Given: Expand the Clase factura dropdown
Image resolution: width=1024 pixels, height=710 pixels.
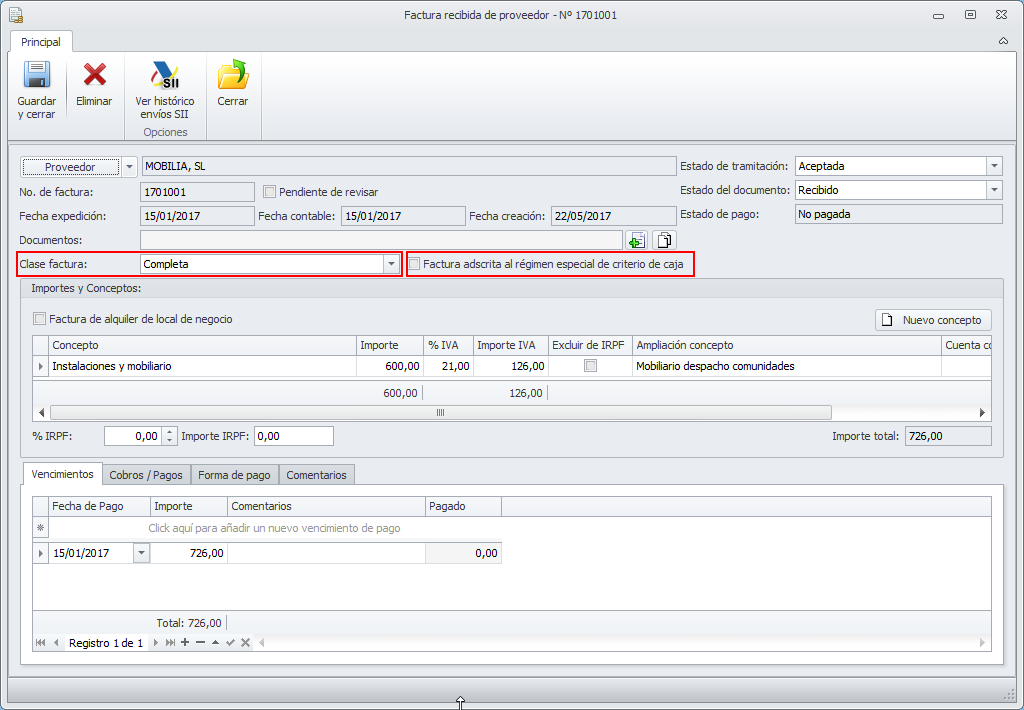Looking at the screenshot, I should [391, 264].
